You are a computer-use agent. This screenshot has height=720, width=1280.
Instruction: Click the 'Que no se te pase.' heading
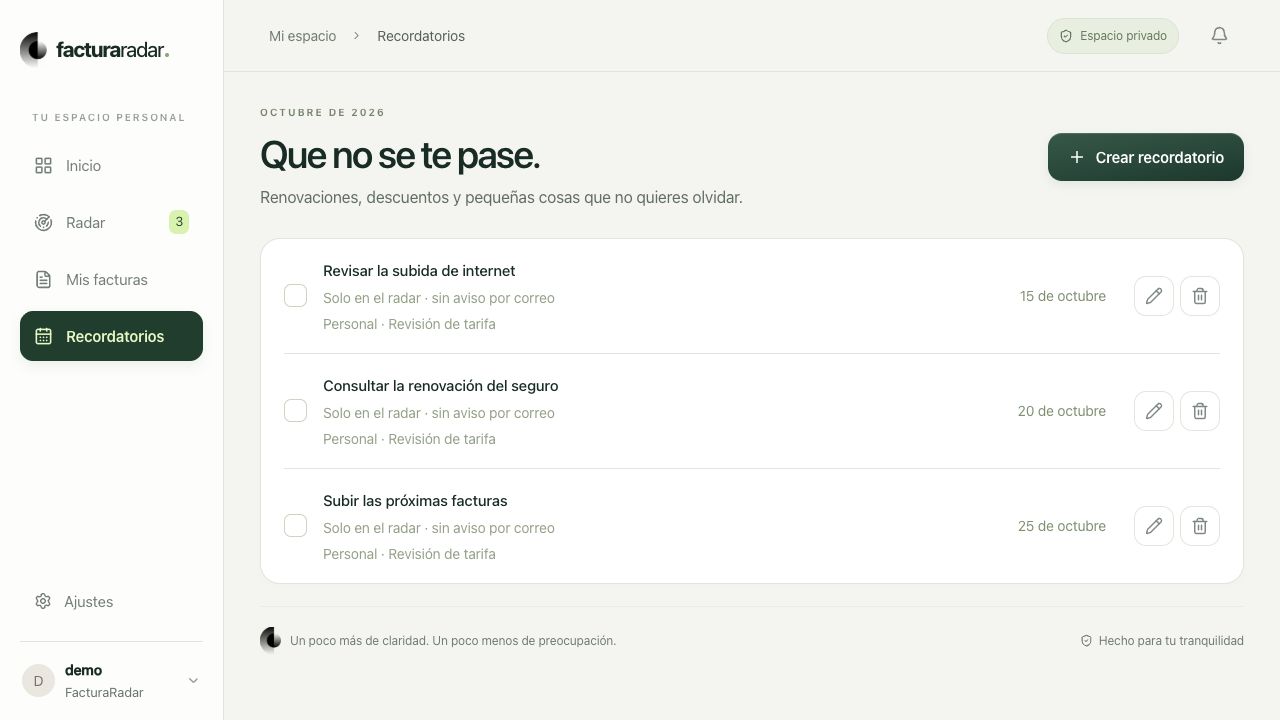[x=400, y=155]
